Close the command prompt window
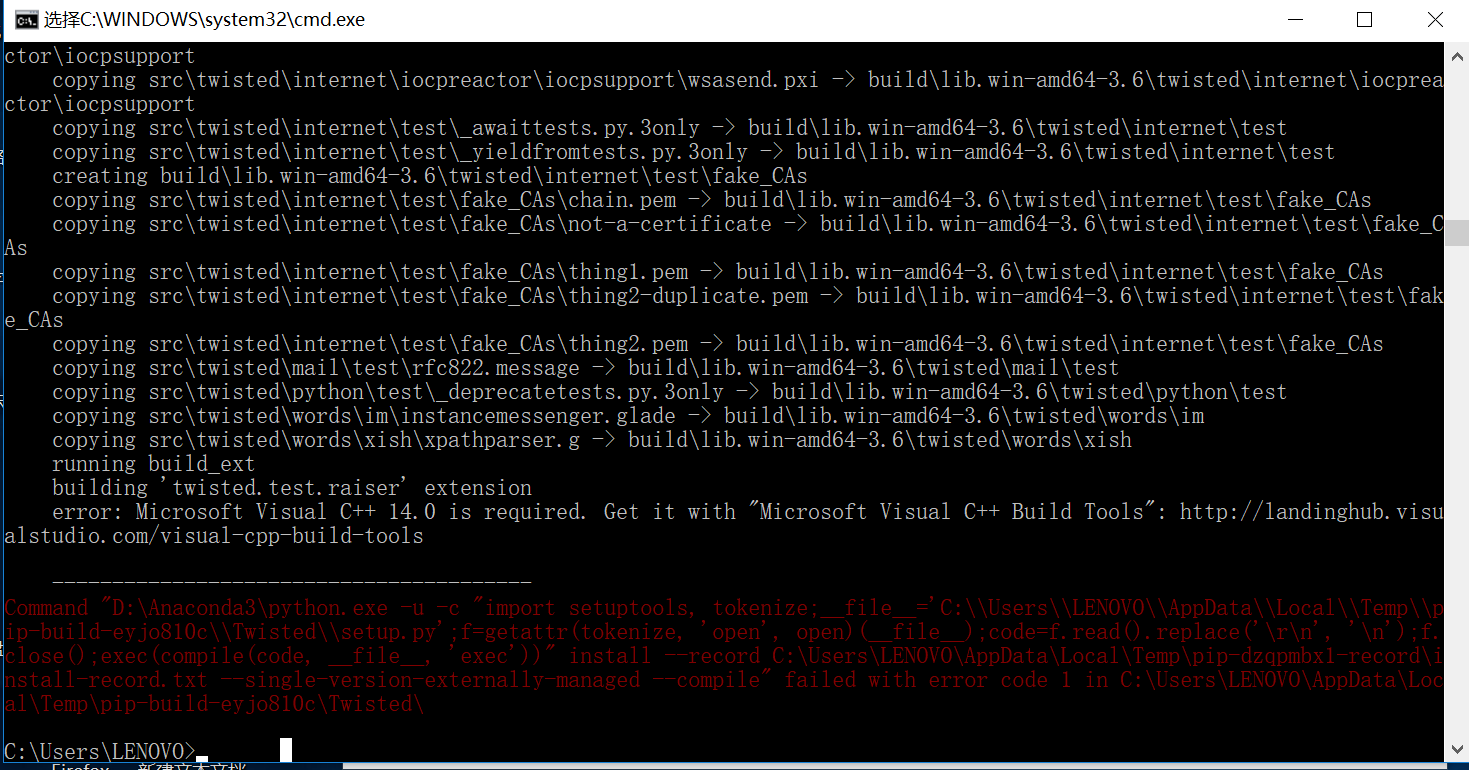 [1434, 20]
